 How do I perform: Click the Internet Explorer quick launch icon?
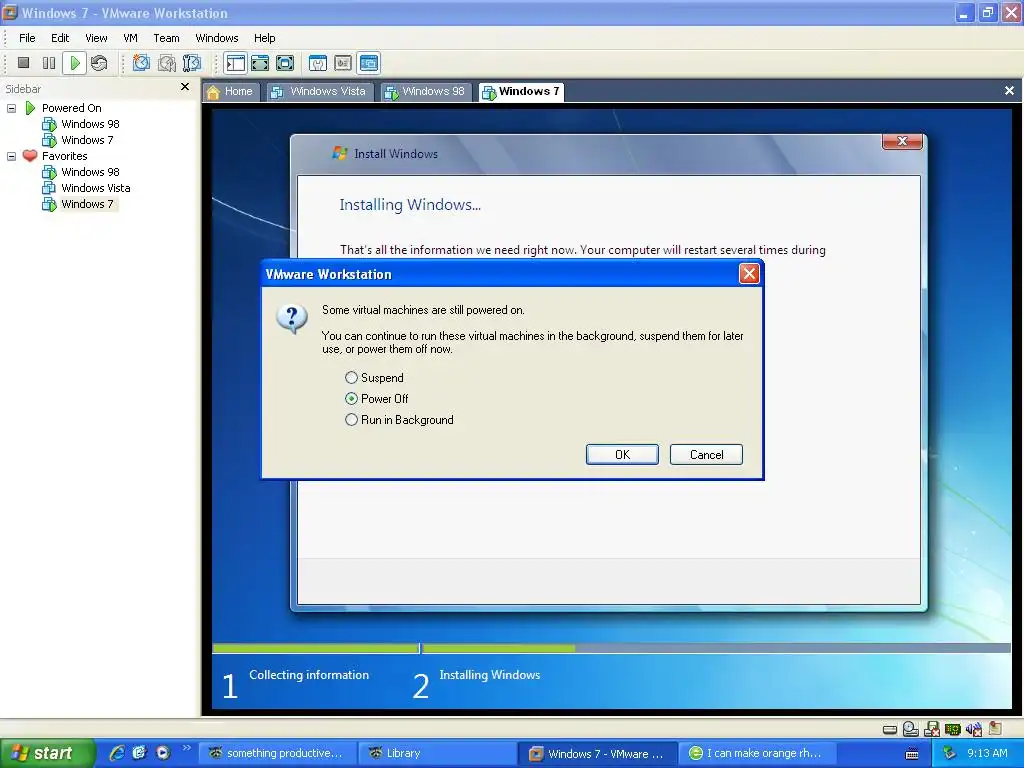[x=117, y=753]
